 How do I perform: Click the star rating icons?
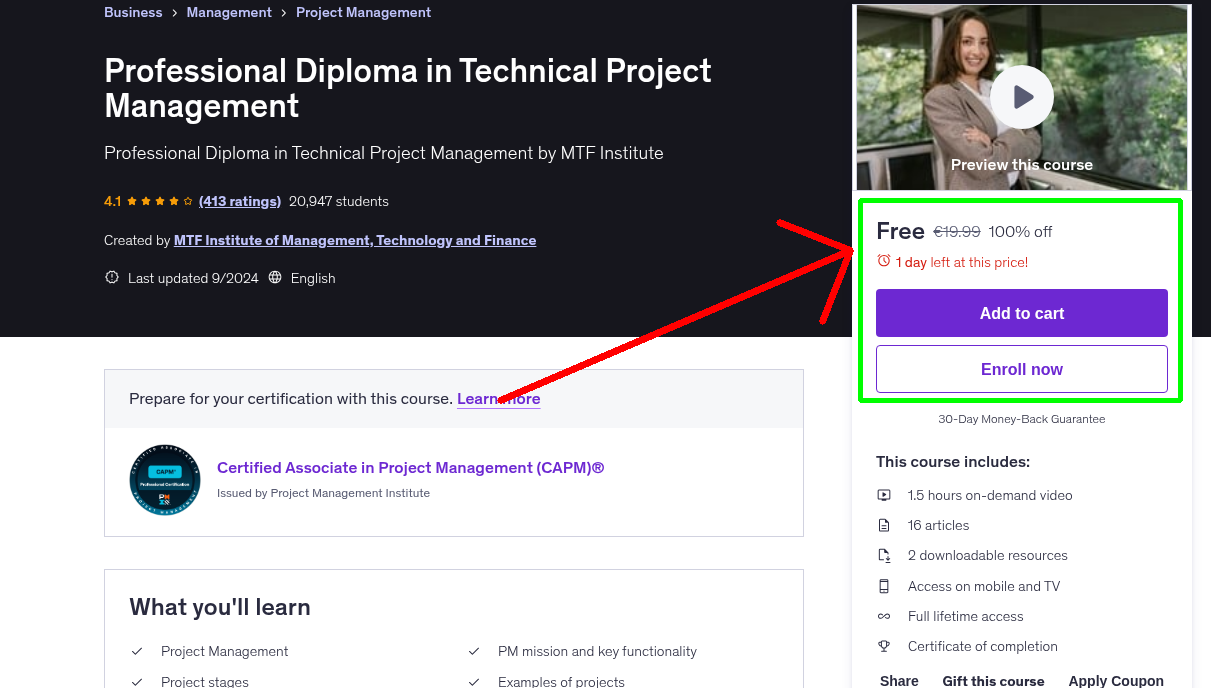pyautogui.click(x=159, y=201)
